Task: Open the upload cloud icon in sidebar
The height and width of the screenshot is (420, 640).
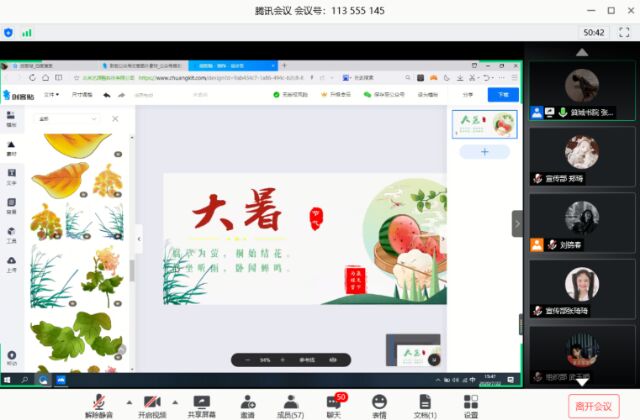Action: (x=11, y=264)
